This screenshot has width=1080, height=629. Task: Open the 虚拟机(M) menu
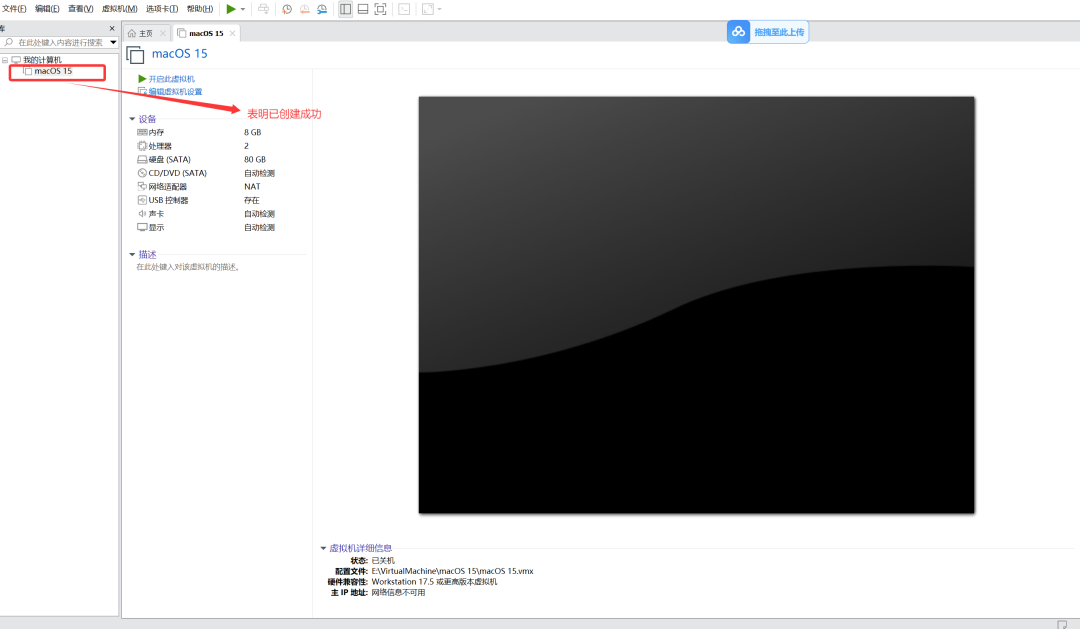point(120,9)
